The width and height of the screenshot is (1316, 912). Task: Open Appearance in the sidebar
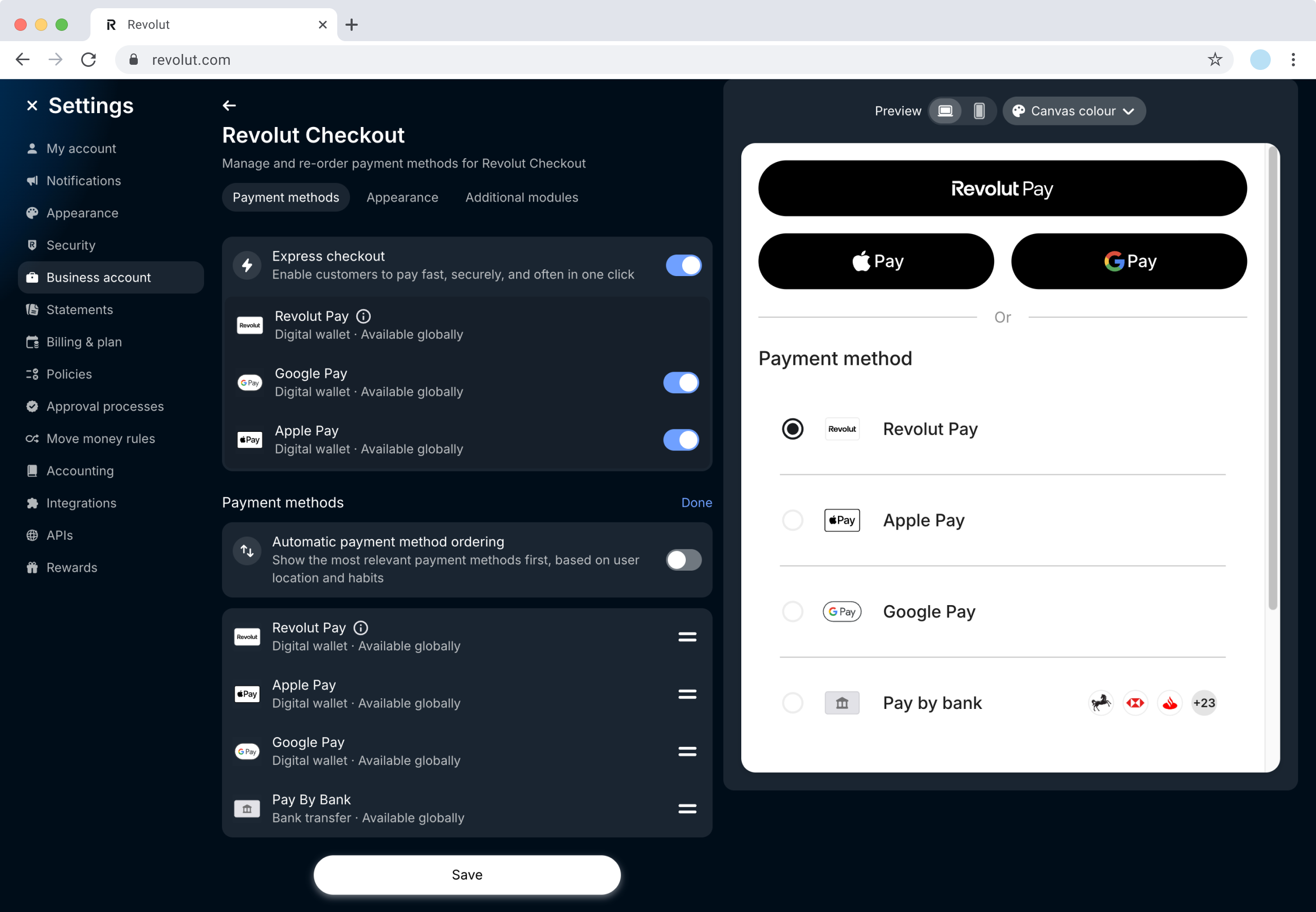[x=111, y=213]
